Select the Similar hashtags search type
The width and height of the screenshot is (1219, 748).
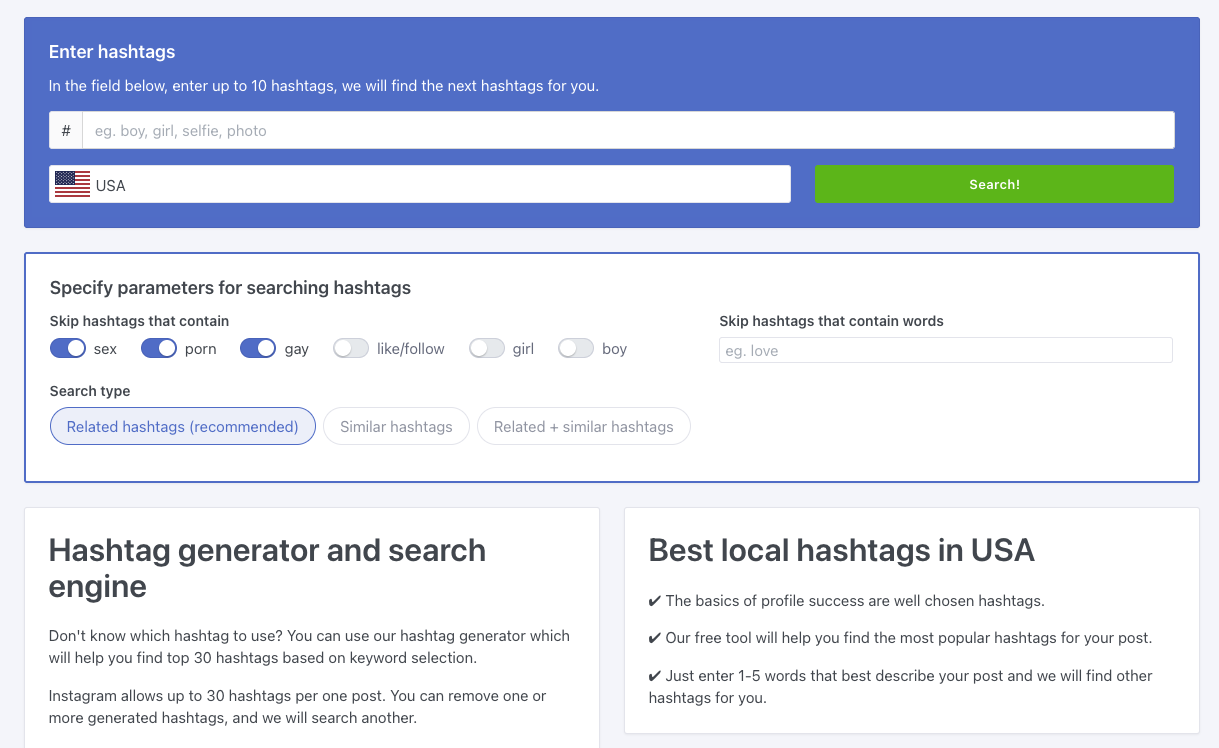coord(396,426)
